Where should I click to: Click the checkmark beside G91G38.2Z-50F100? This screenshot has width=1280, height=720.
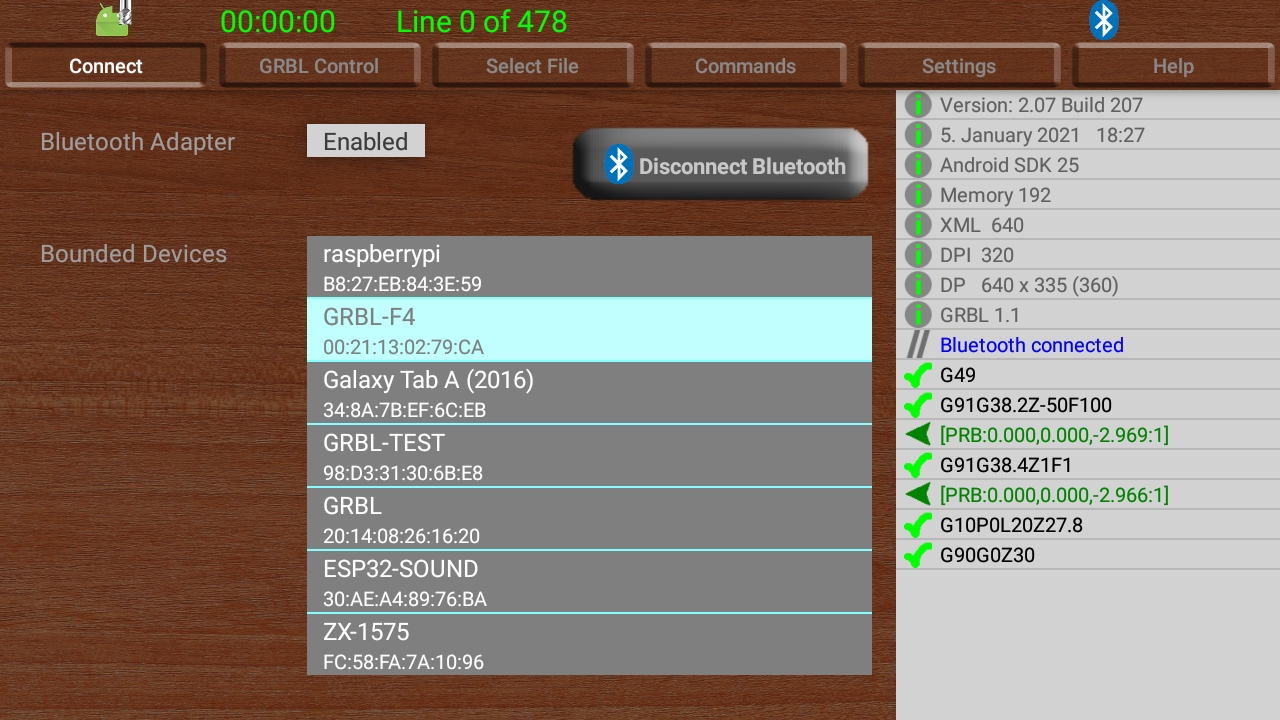coord(918,405)
